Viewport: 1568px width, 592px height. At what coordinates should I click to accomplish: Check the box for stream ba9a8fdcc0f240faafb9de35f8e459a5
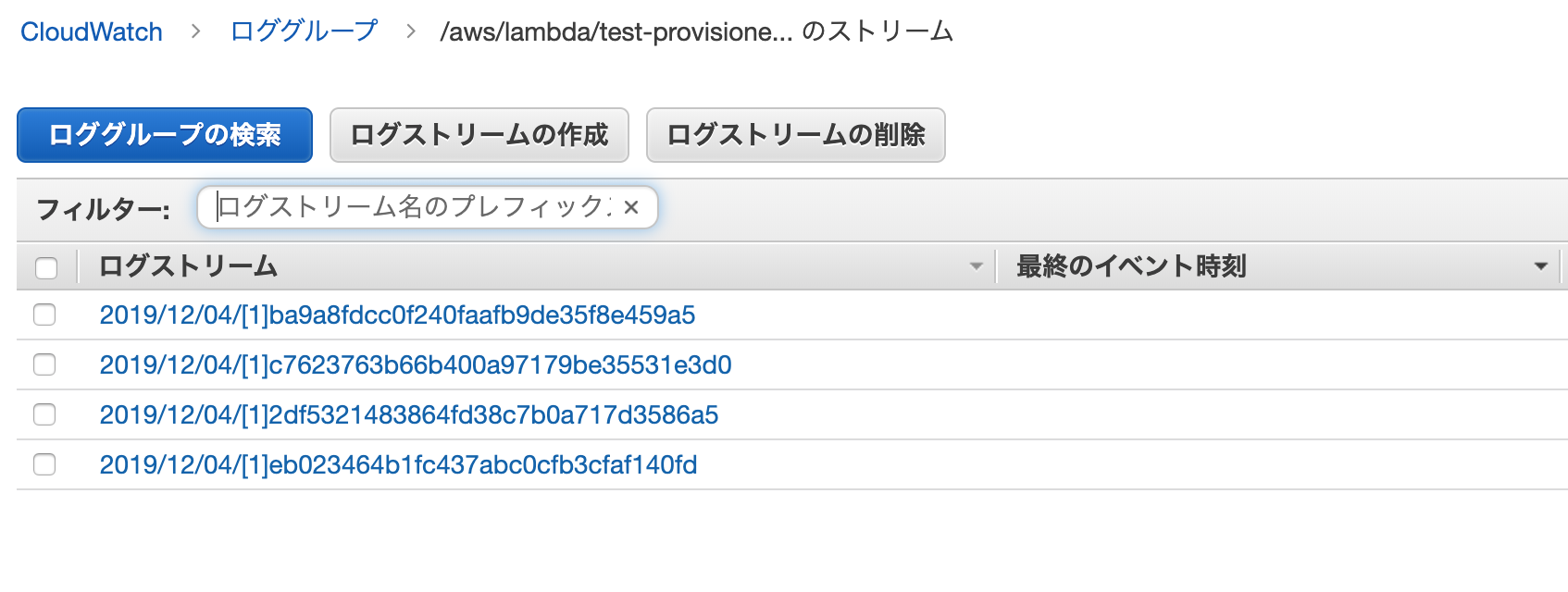(x=44, y=314)
